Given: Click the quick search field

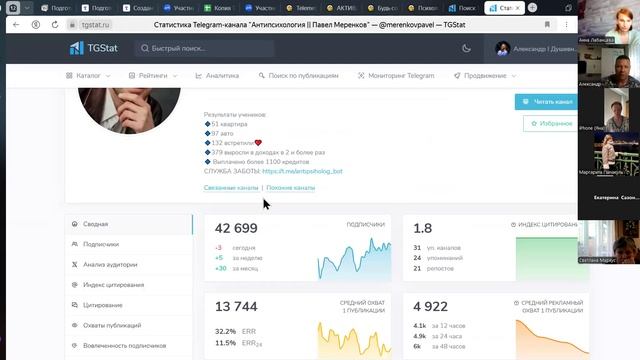Looking at the screenshot, I should coord(204,48).
